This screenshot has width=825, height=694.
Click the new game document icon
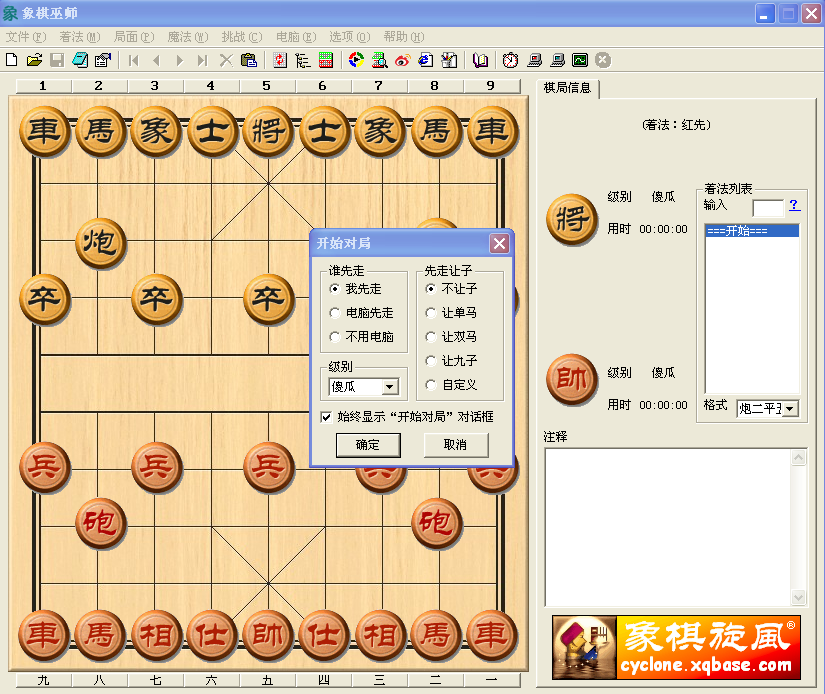click(11, 60)
